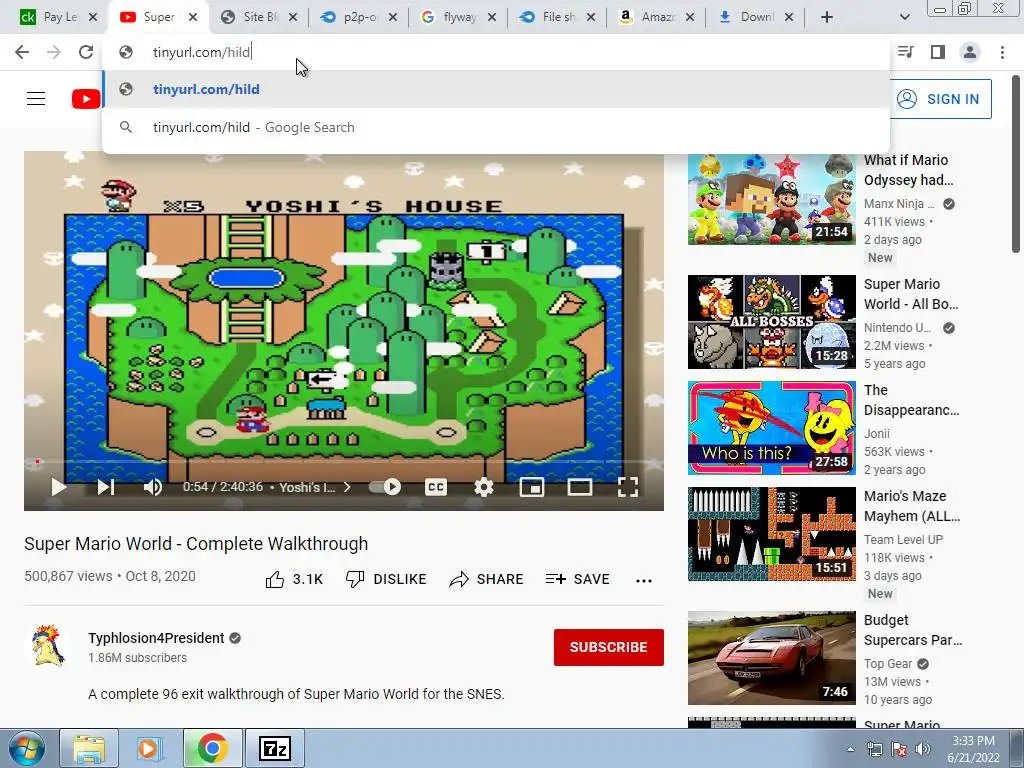
Task: Activate miniplayer icon in video controls
Action: (x=532, y=487)
